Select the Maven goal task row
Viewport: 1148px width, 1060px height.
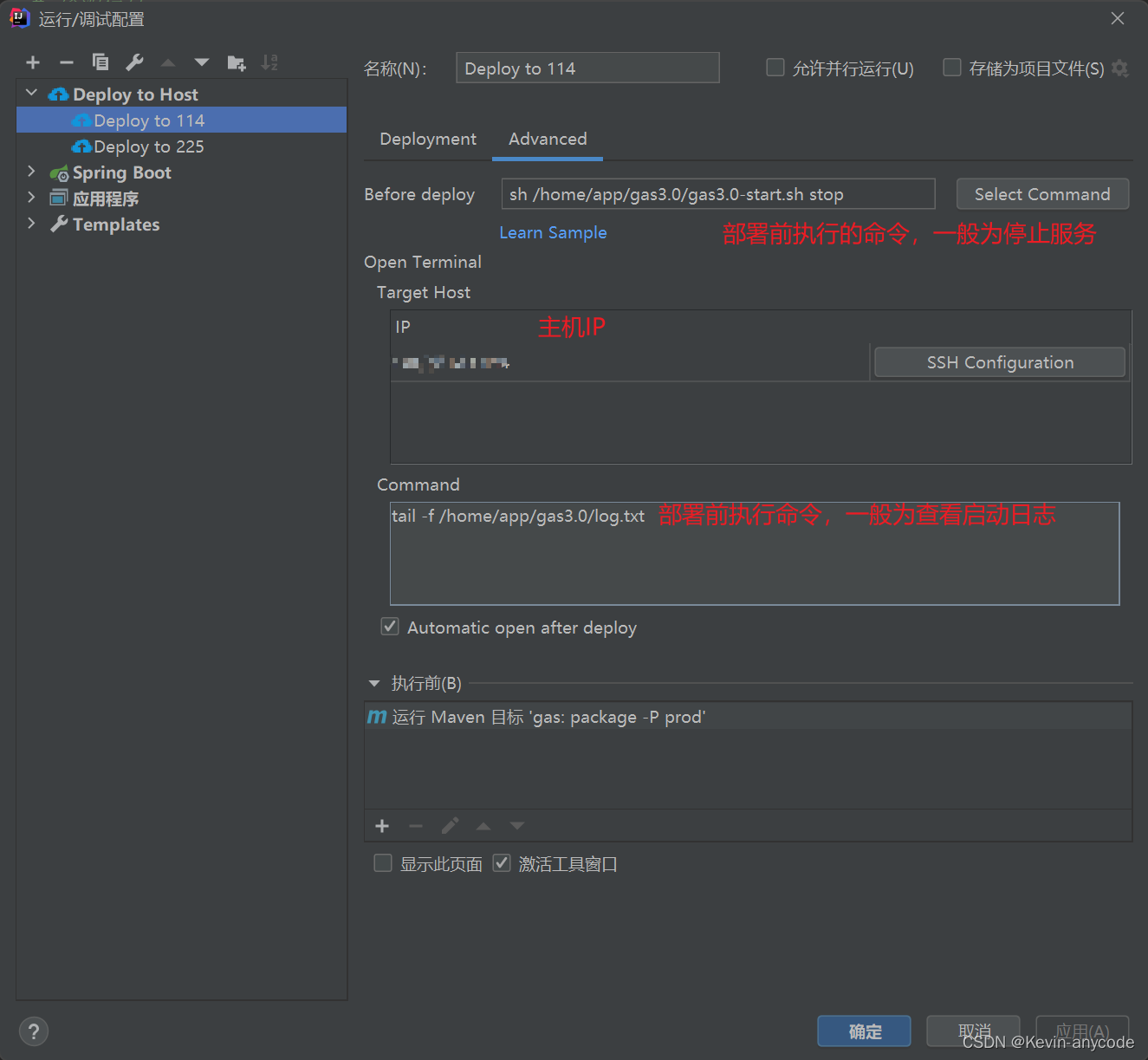749,717
